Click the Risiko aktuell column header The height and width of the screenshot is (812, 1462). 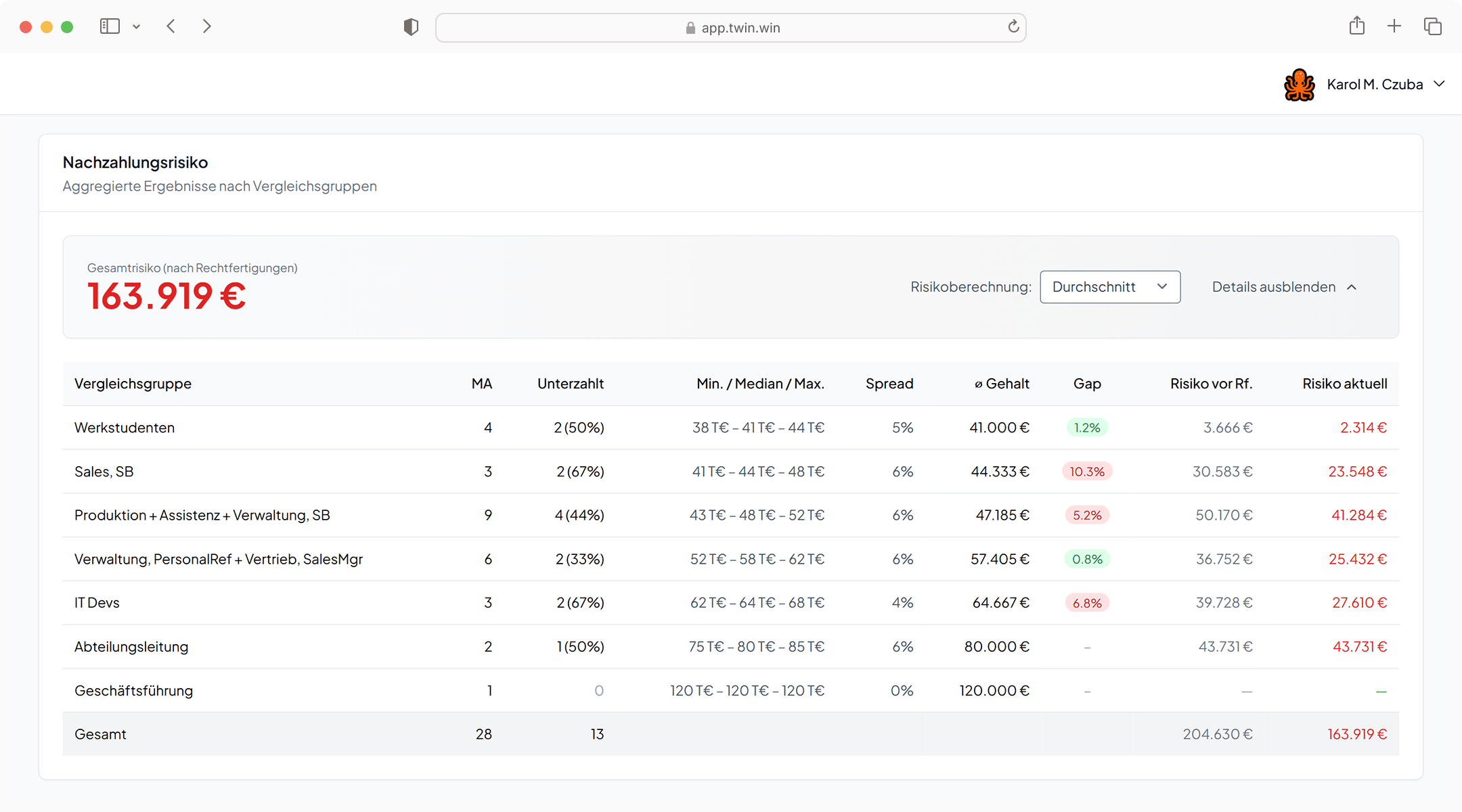[x=1344, y=384]
